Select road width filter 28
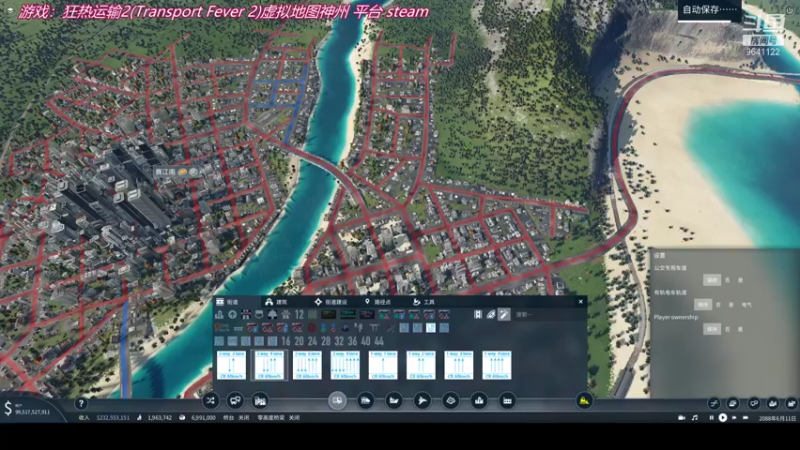 (326, 341)
